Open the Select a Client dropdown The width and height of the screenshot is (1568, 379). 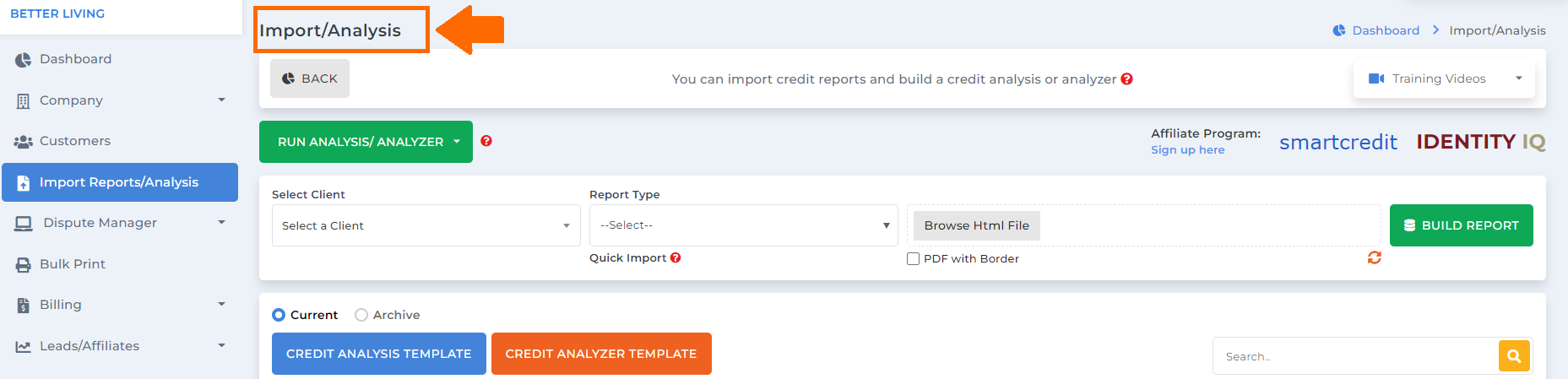(x=426, y=225)
